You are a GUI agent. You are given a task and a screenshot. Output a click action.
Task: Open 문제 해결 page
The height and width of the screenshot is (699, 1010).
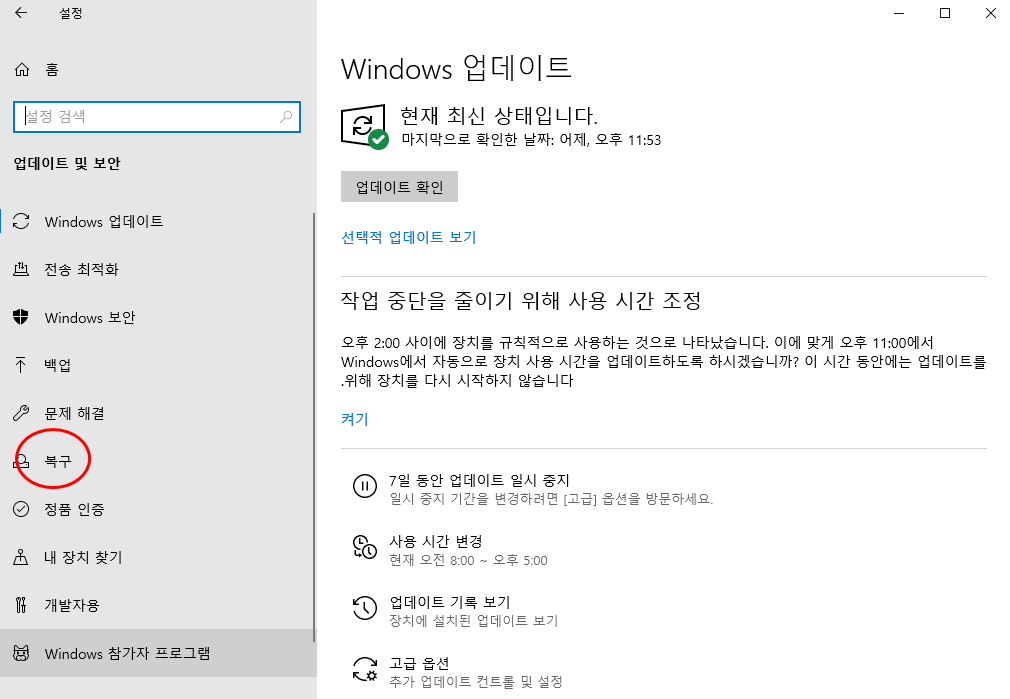click(157, 413)
